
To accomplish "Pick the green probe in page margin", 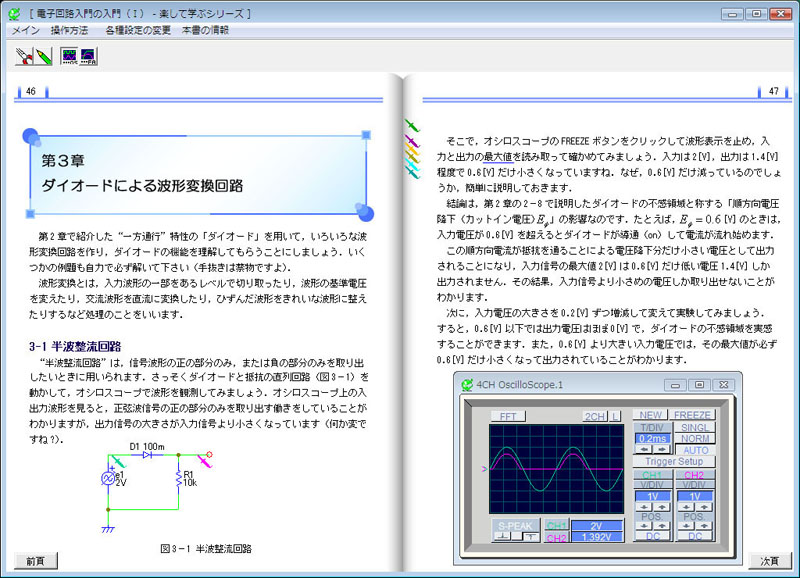I will pyautogui.click(x=412, y=125).
